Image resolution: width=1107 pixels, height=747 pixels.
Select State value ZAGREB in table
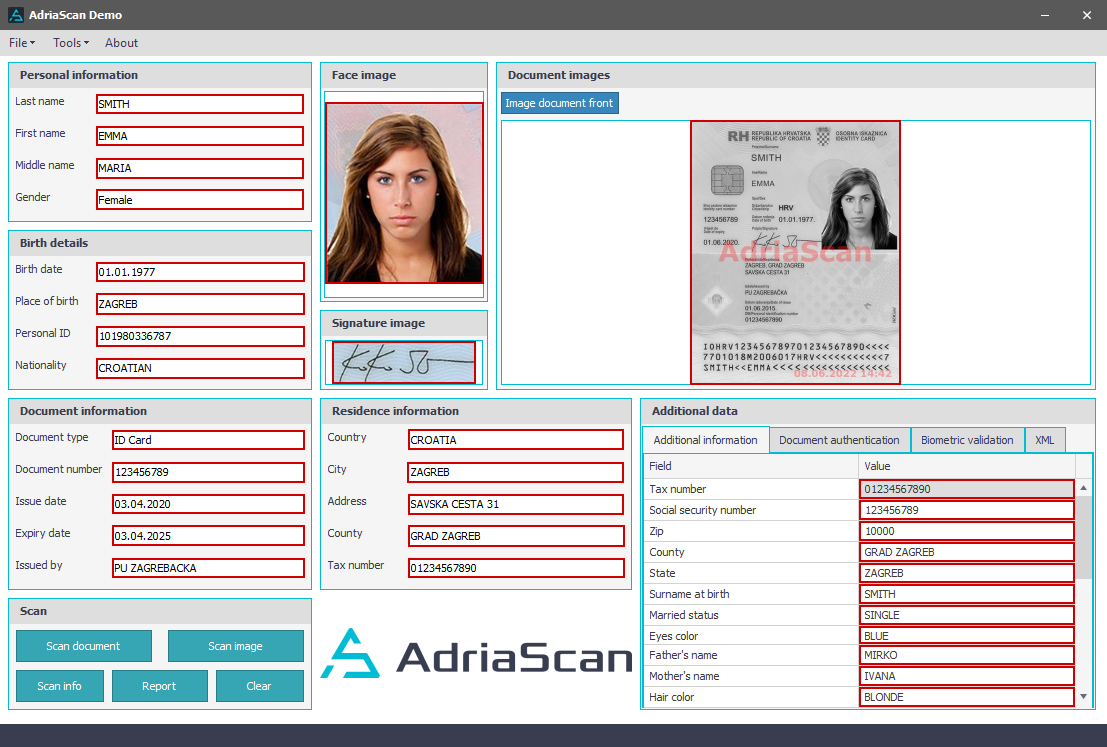[967, 573]
